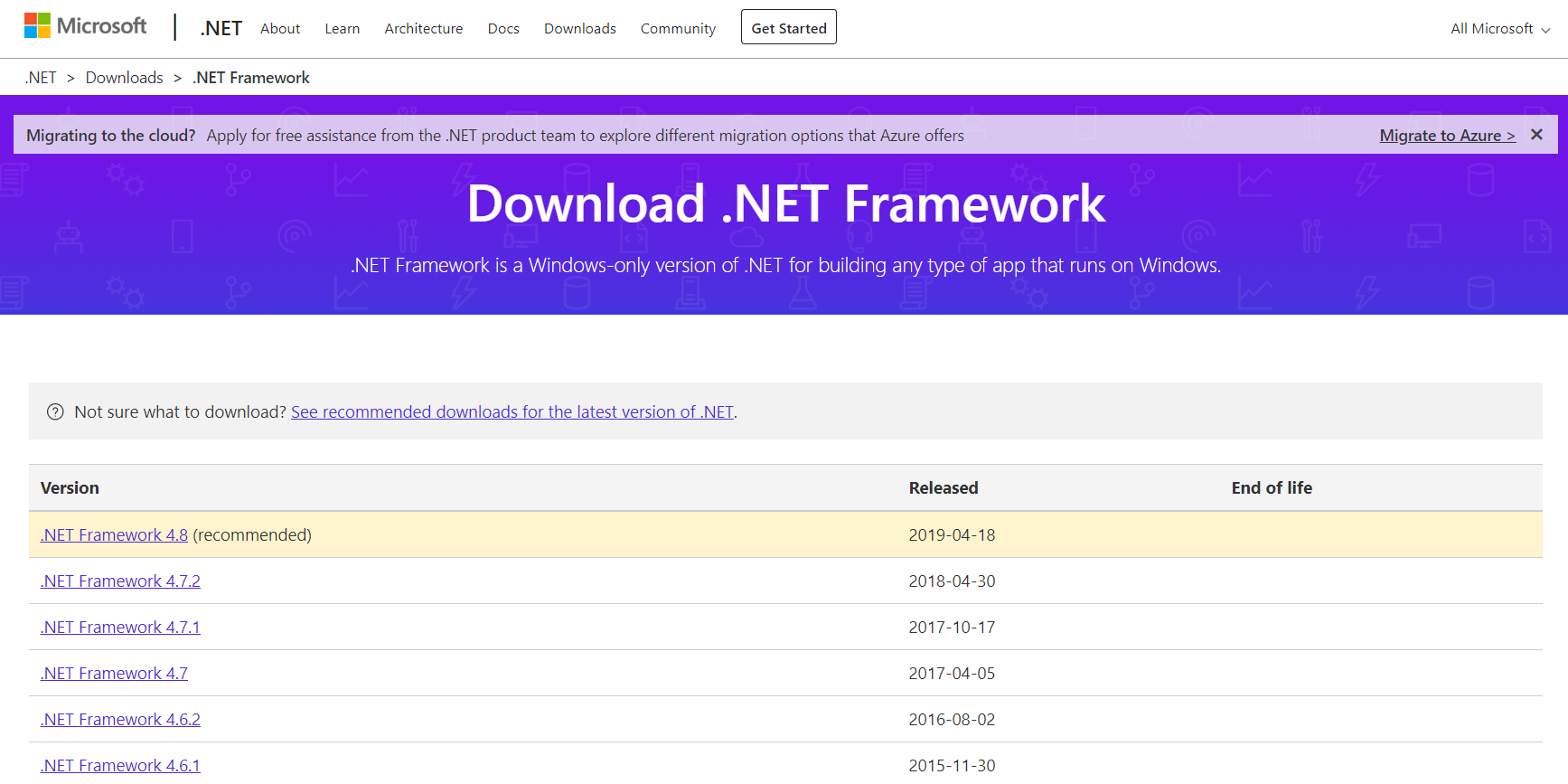Go to Downloads in the breadcrumb

click(125, 78)
